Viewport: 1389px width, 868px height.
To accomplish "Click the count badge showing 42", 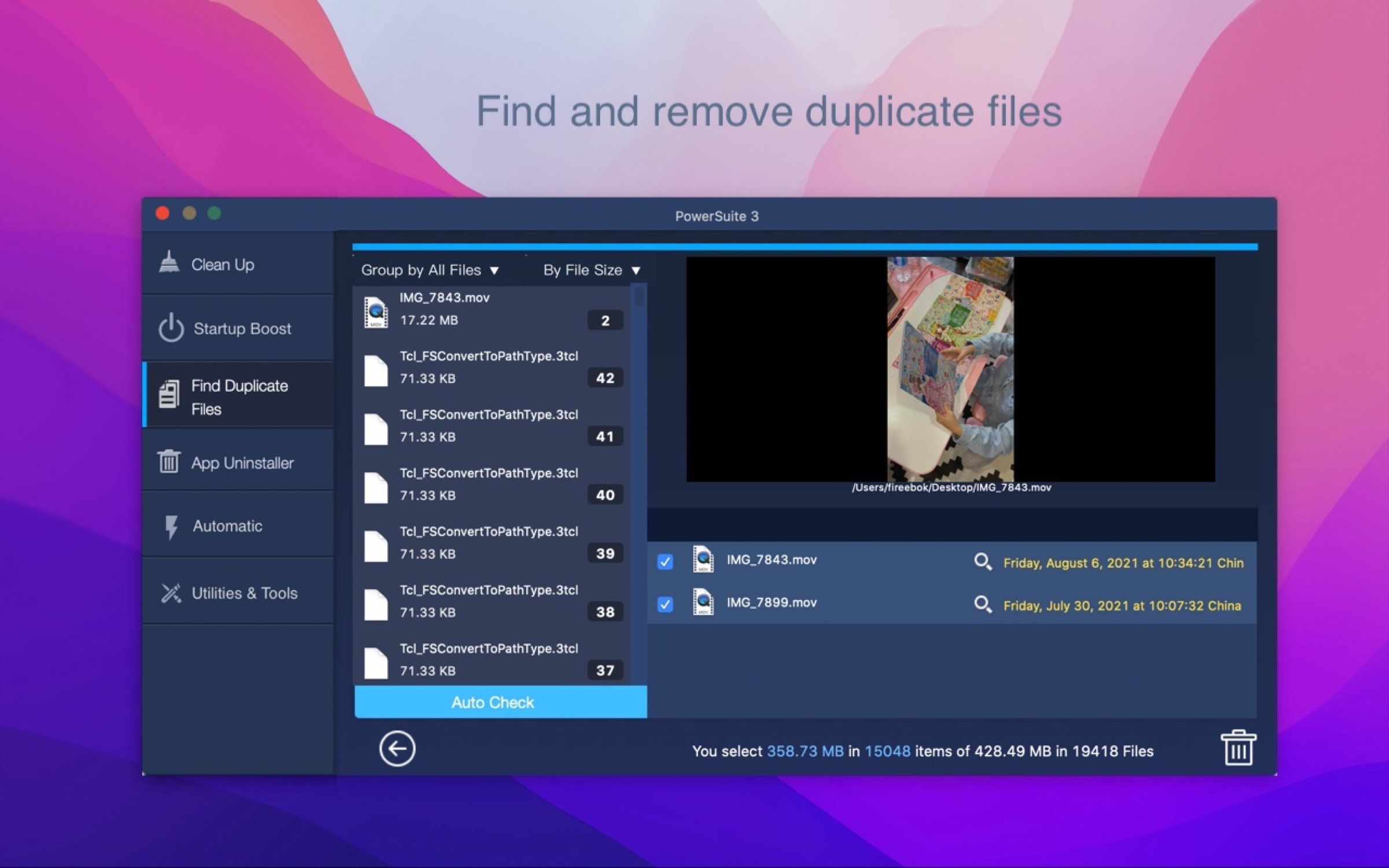I will coord(605,378).
